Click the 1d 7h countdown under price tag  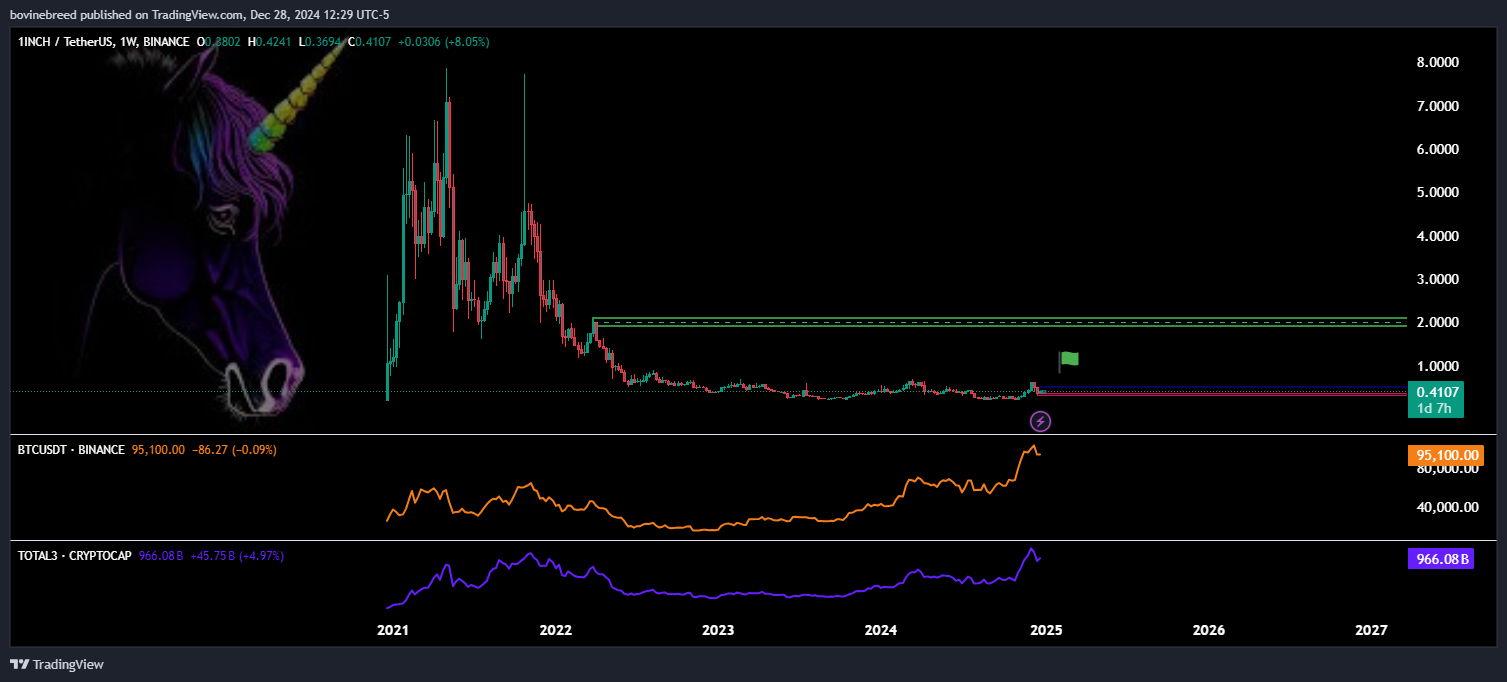click(x=1435, y=408)
